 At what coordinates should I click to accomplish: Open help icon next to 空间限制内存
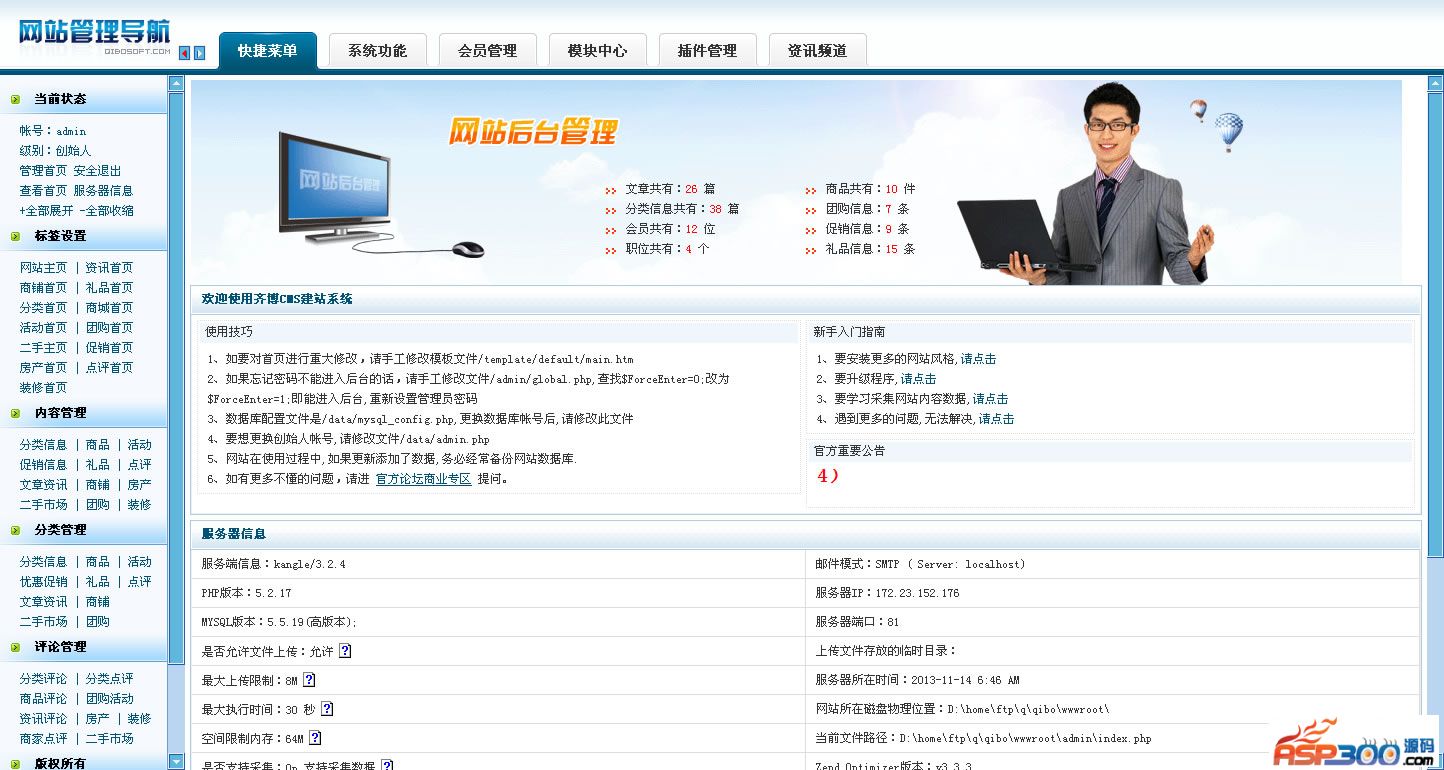pos(315,738)
